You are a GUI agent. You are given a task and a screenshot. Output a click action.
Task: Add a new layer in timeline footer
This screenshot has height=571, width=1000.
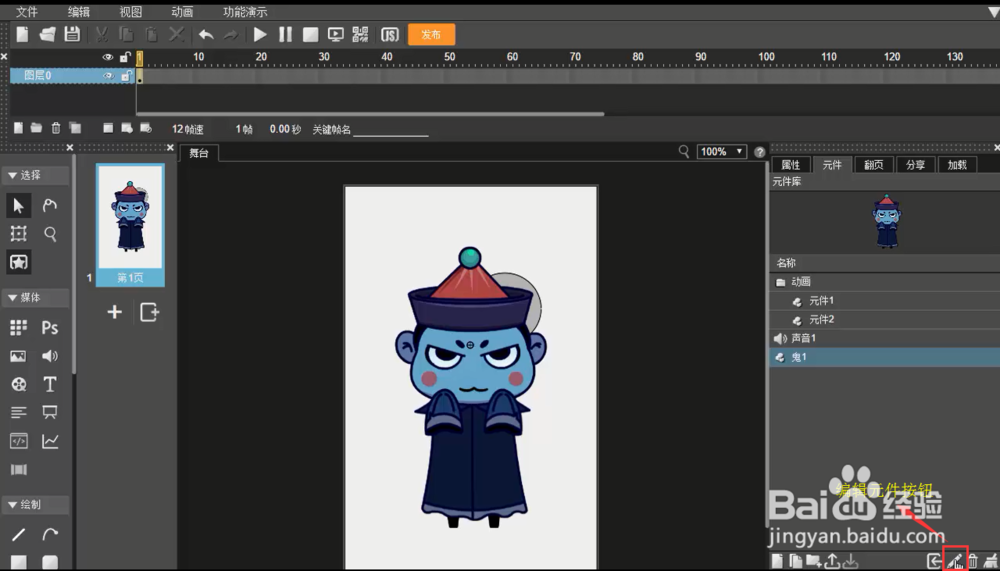[x=18, y=128]
